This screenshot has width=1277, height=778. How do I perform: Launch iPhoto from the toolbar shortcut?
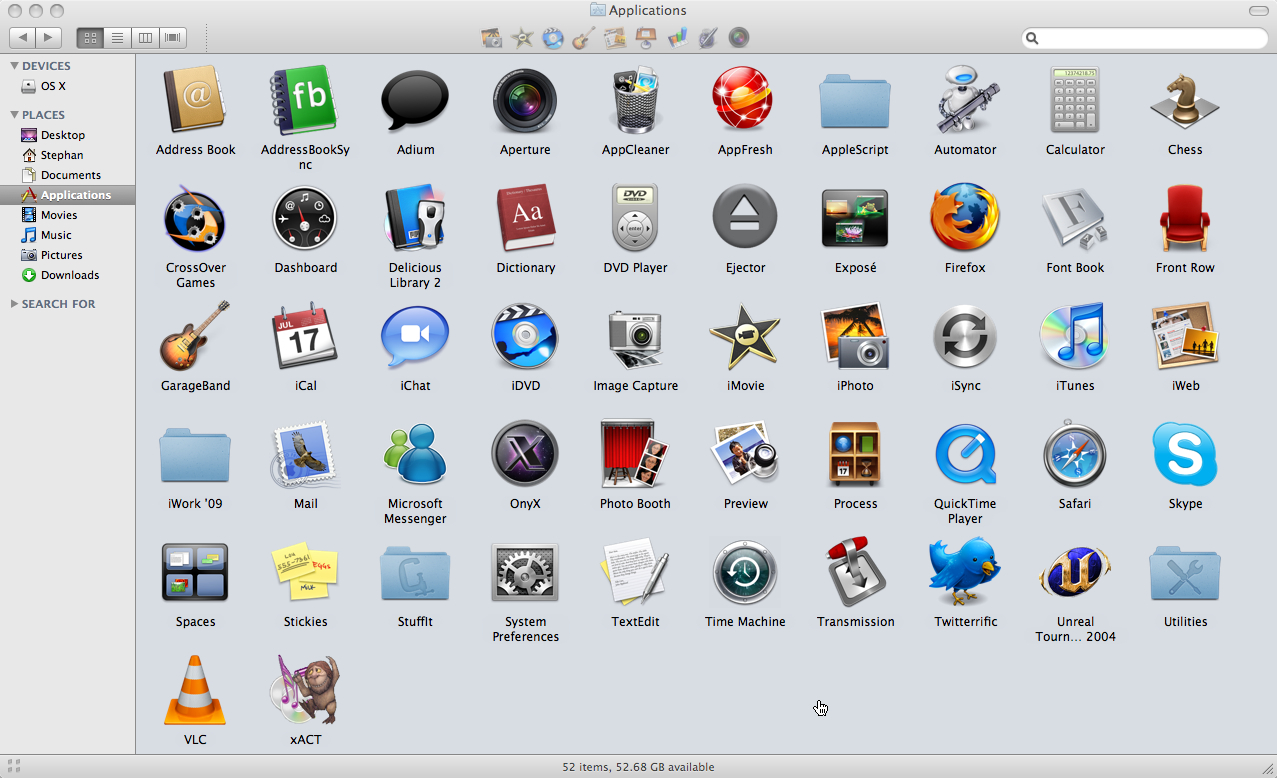pyautogui.click(x=491, y=38)
